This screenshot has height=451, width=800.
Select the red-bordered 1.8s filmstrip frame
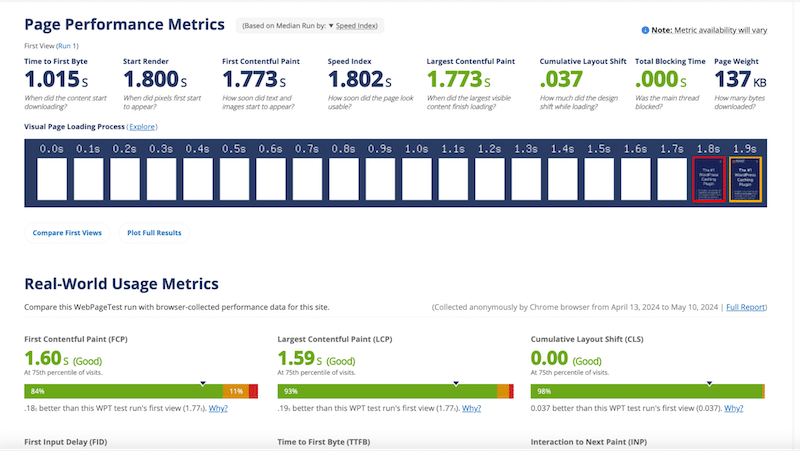tap(708, 180)
